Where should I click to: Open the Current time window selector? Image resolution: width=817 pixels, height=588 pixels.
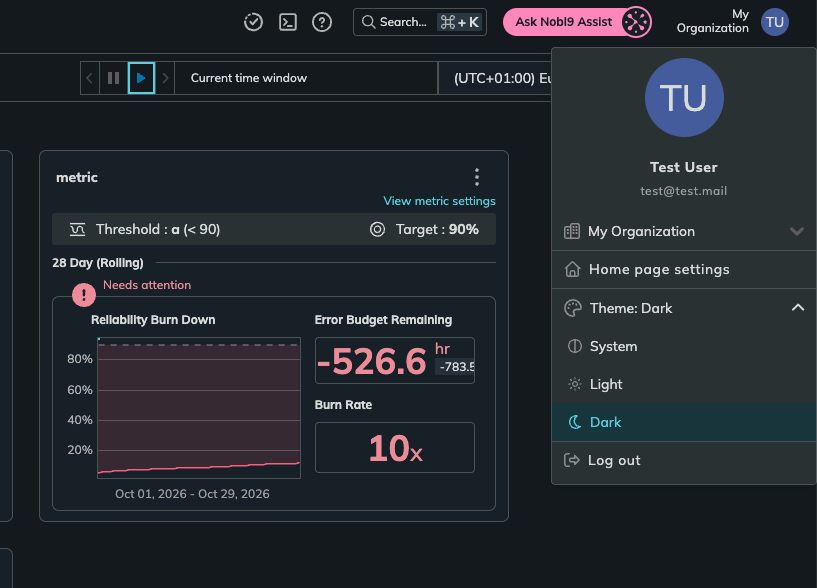coord(306,78)
